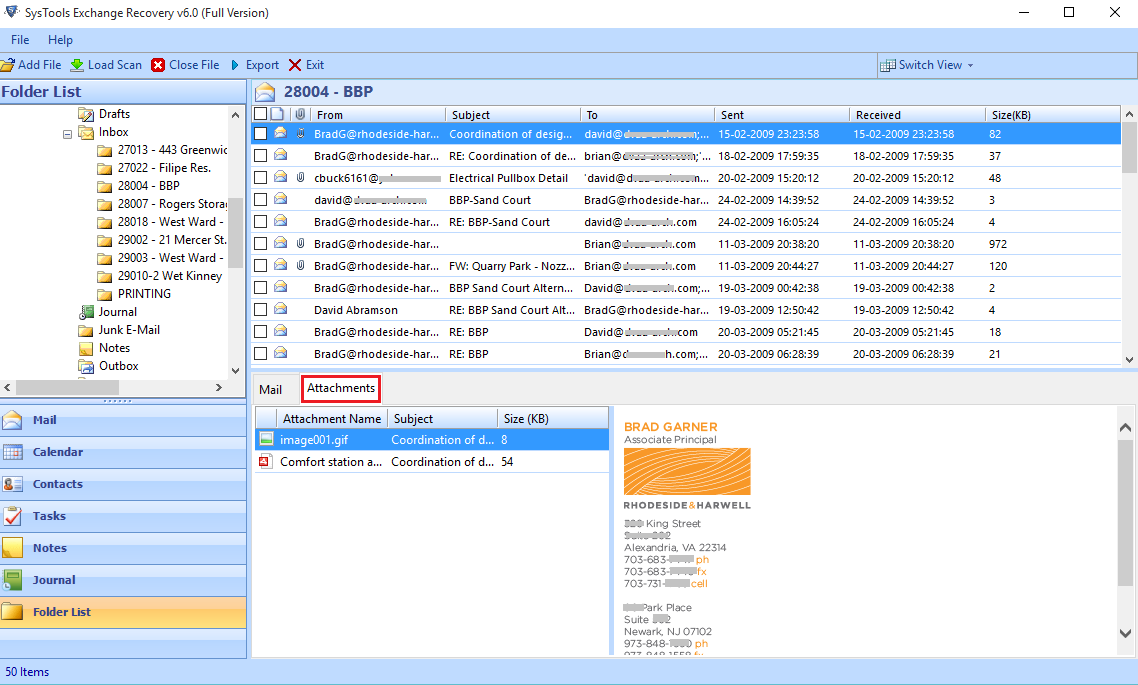Sort by the Subject column header

(512, 115)
